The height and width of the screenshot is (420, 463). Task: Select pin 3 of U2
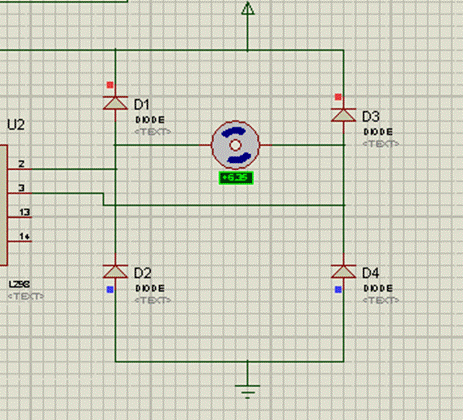point(20,193)
